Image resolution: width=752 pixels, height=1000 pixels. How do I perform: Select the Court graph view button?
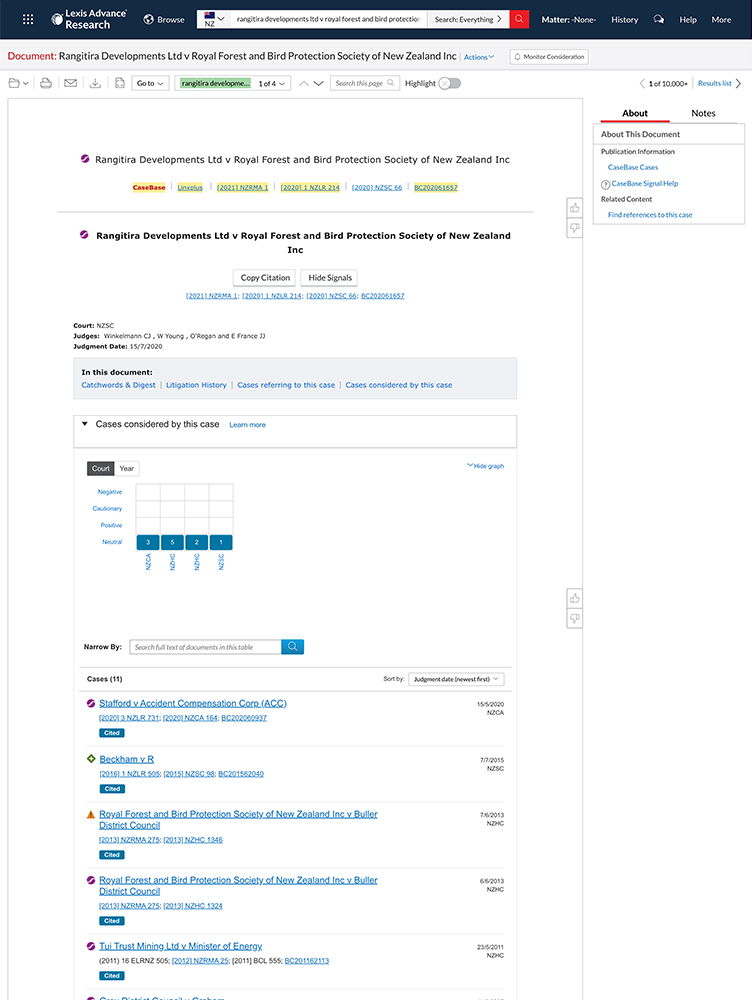(101, 468)
